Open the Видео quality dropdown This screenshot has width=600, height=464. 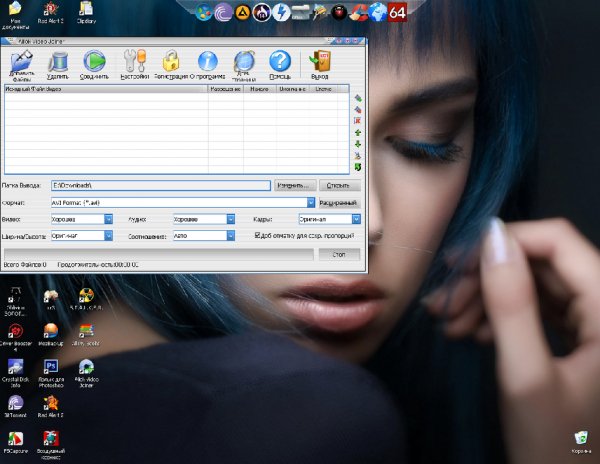(109, 219)
